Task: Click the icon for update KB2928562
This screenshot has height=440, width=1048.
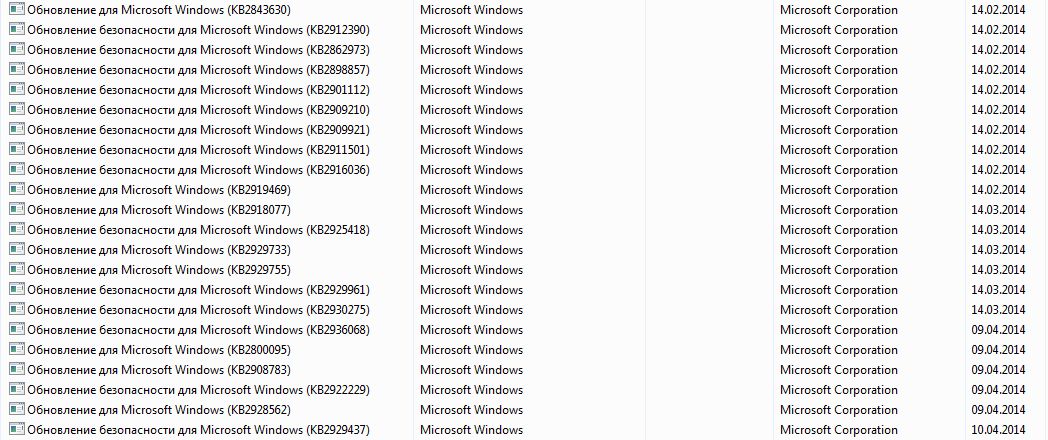Action: pos(16,410)
